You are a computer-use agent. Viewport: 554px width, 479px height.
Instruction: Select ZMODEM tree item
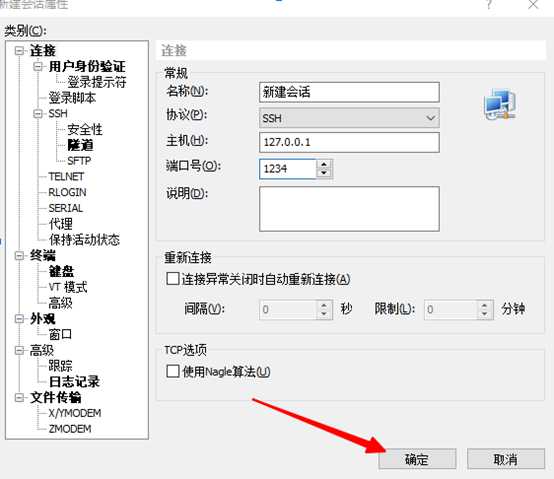click(x=70, y=429)
